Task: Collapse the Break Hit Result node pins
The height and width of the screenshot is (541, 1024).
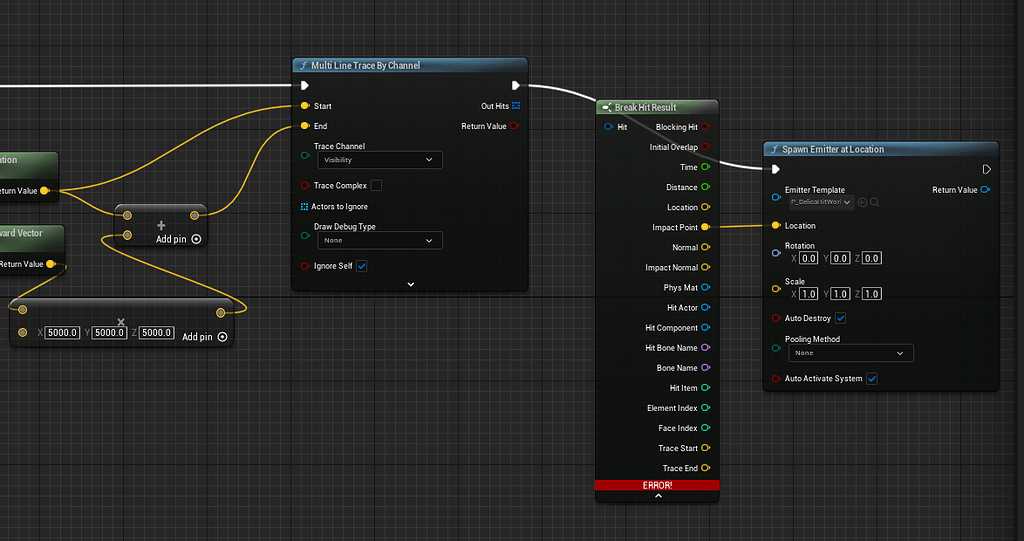Action: 657,496
